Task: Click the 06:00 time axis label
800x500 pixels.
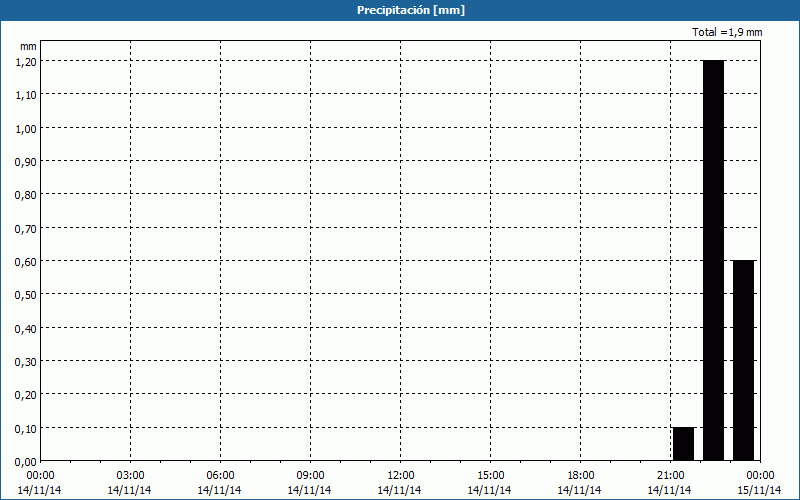Action: click(220, 476)
